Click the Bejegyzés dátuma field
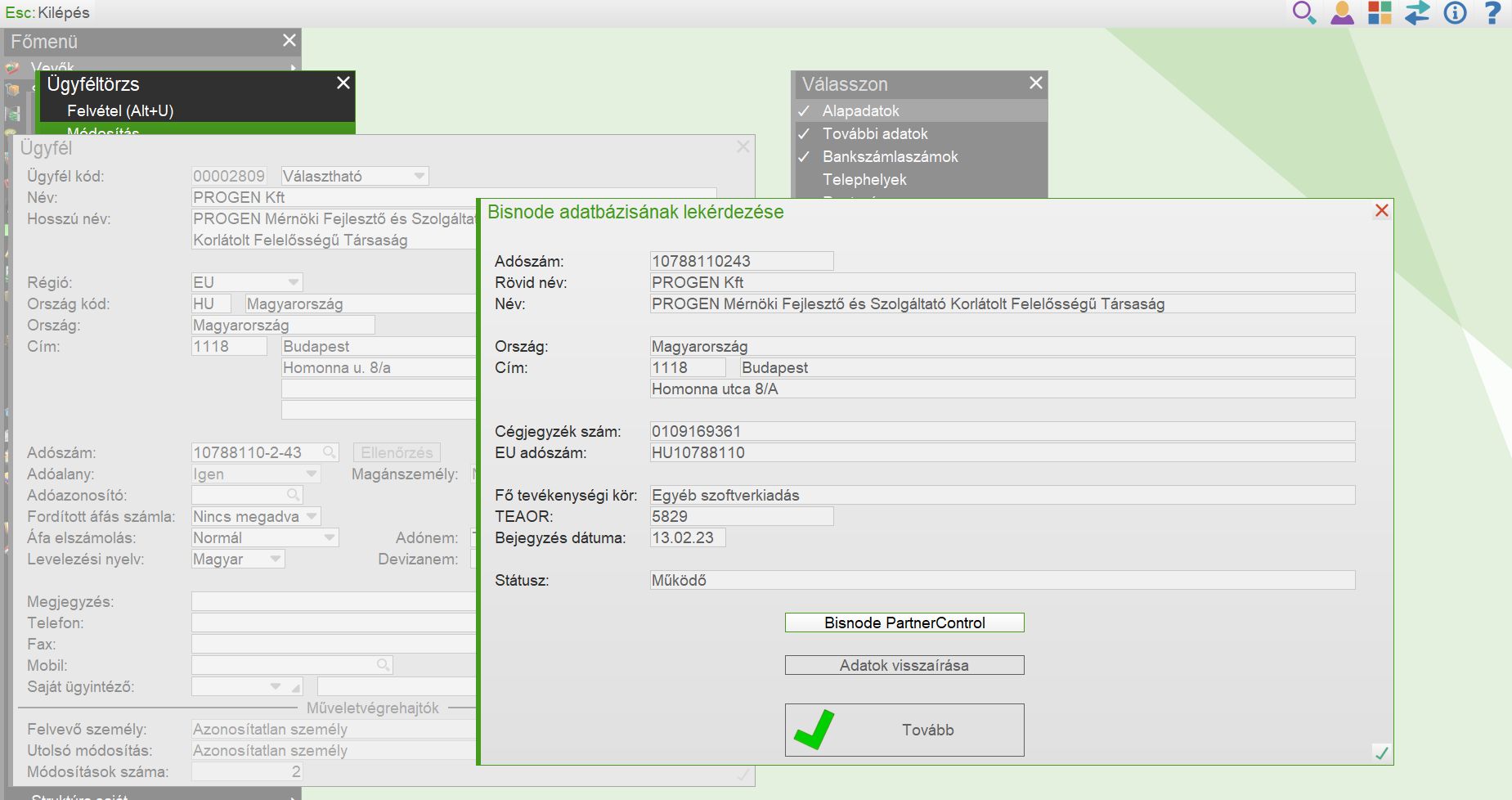This screenshot has width=1512, height=800. point(688,537)
